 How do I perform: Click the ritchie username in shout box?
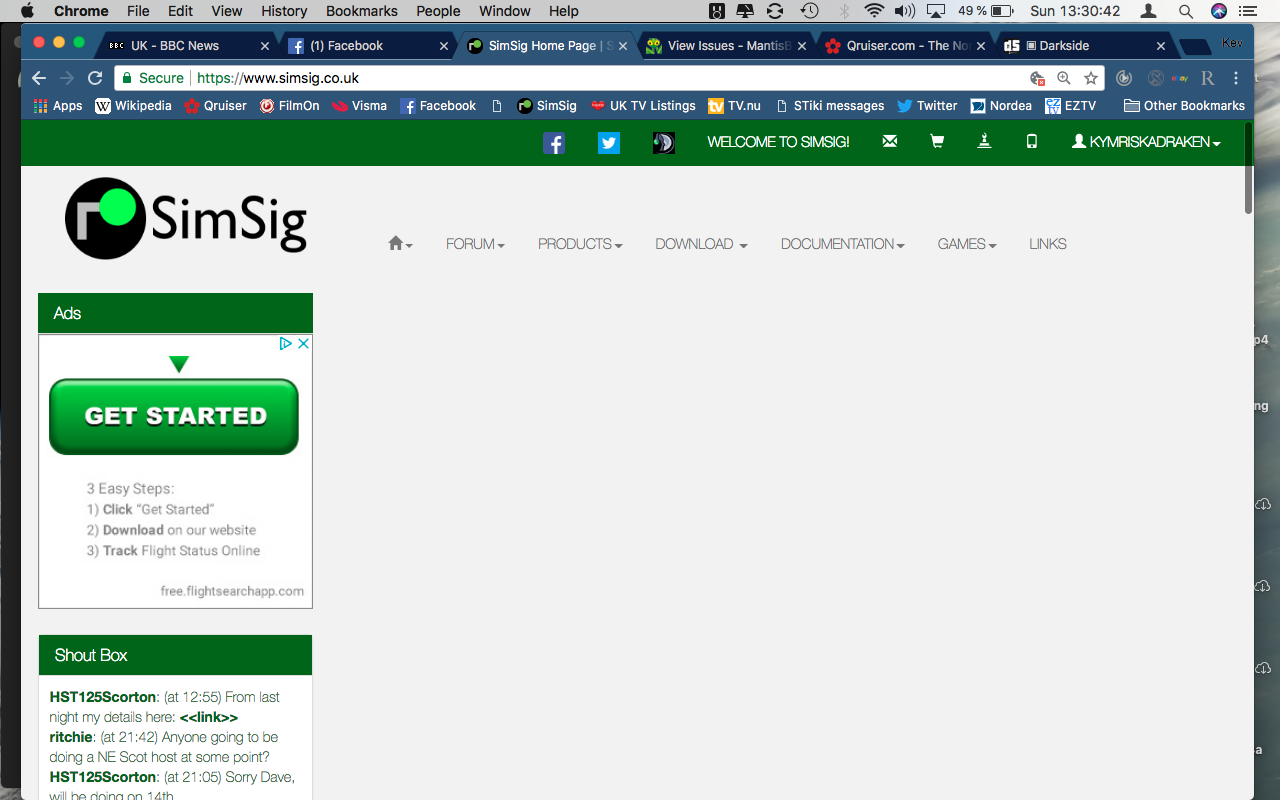point(71,737)
